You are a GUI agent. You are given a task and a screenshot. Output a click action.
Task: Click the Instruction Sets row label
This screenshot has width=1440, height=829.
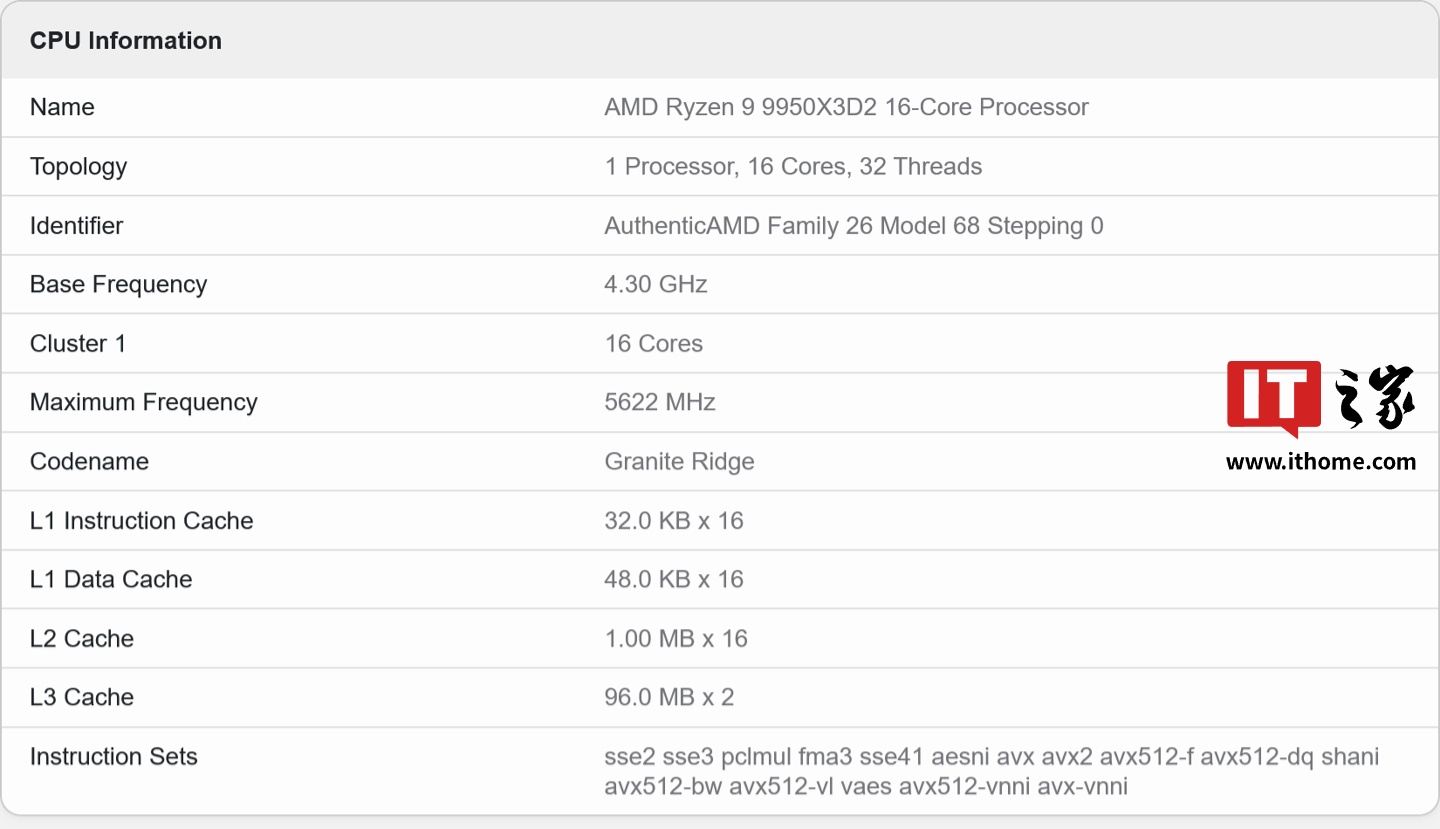click(x=113, y=756)
